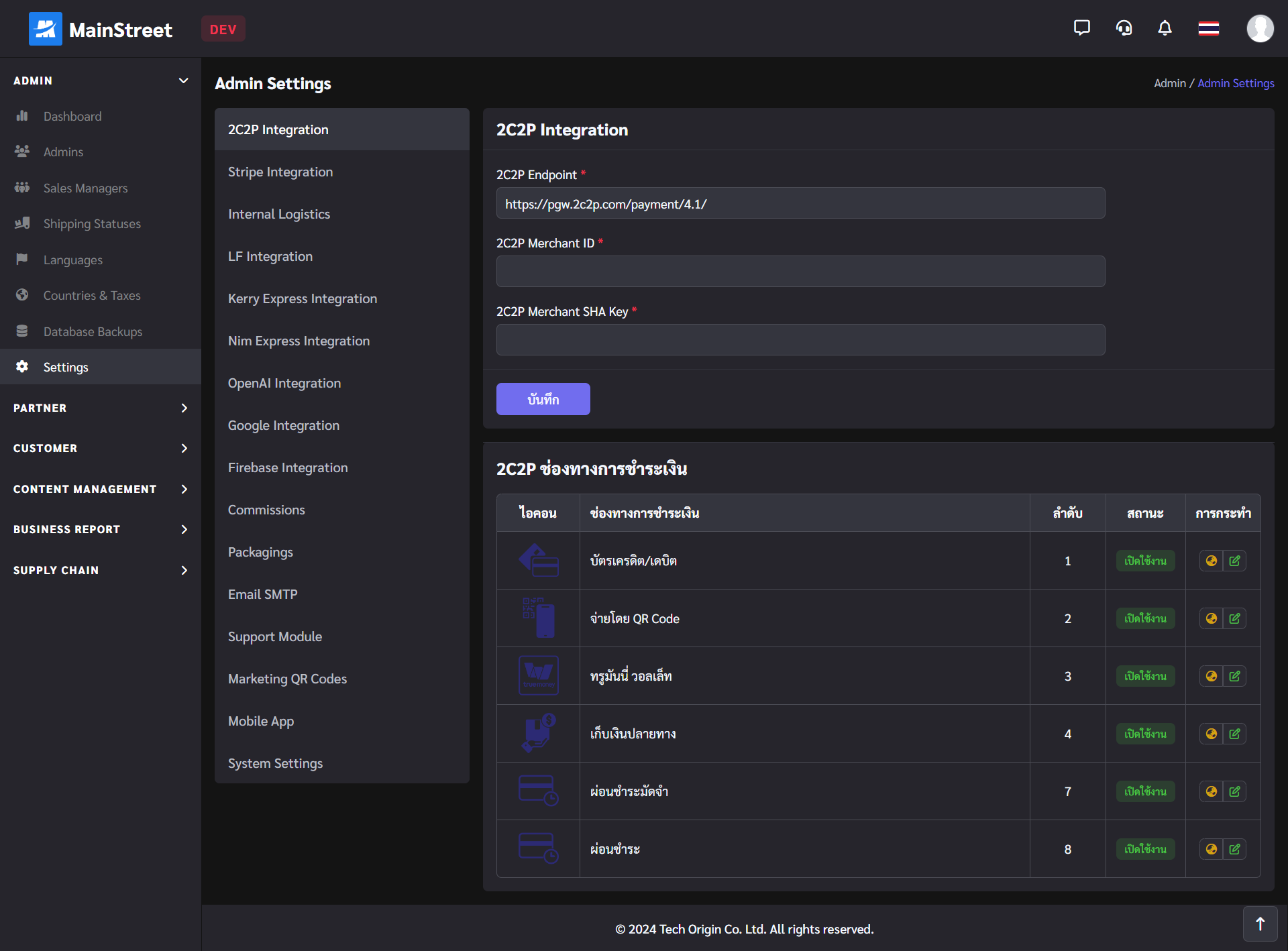The width and height of the screenshot is (1288, 951).
Task: Open Google Integration settings
Action: (342, 425)
